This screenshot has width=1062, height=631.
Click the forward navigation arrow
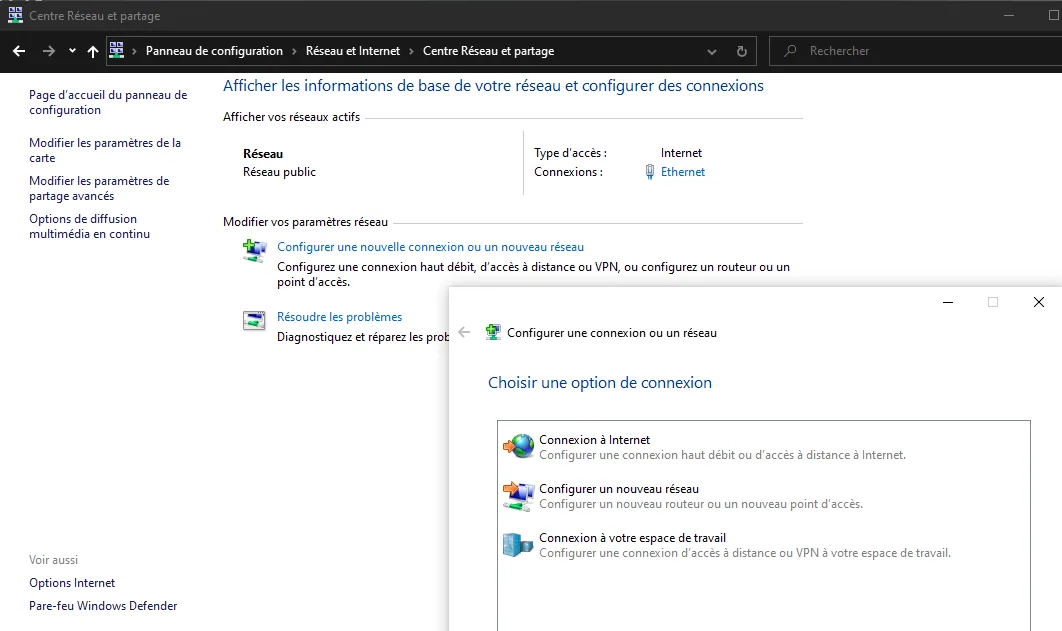pyautogui.click(x=48, y=51)
